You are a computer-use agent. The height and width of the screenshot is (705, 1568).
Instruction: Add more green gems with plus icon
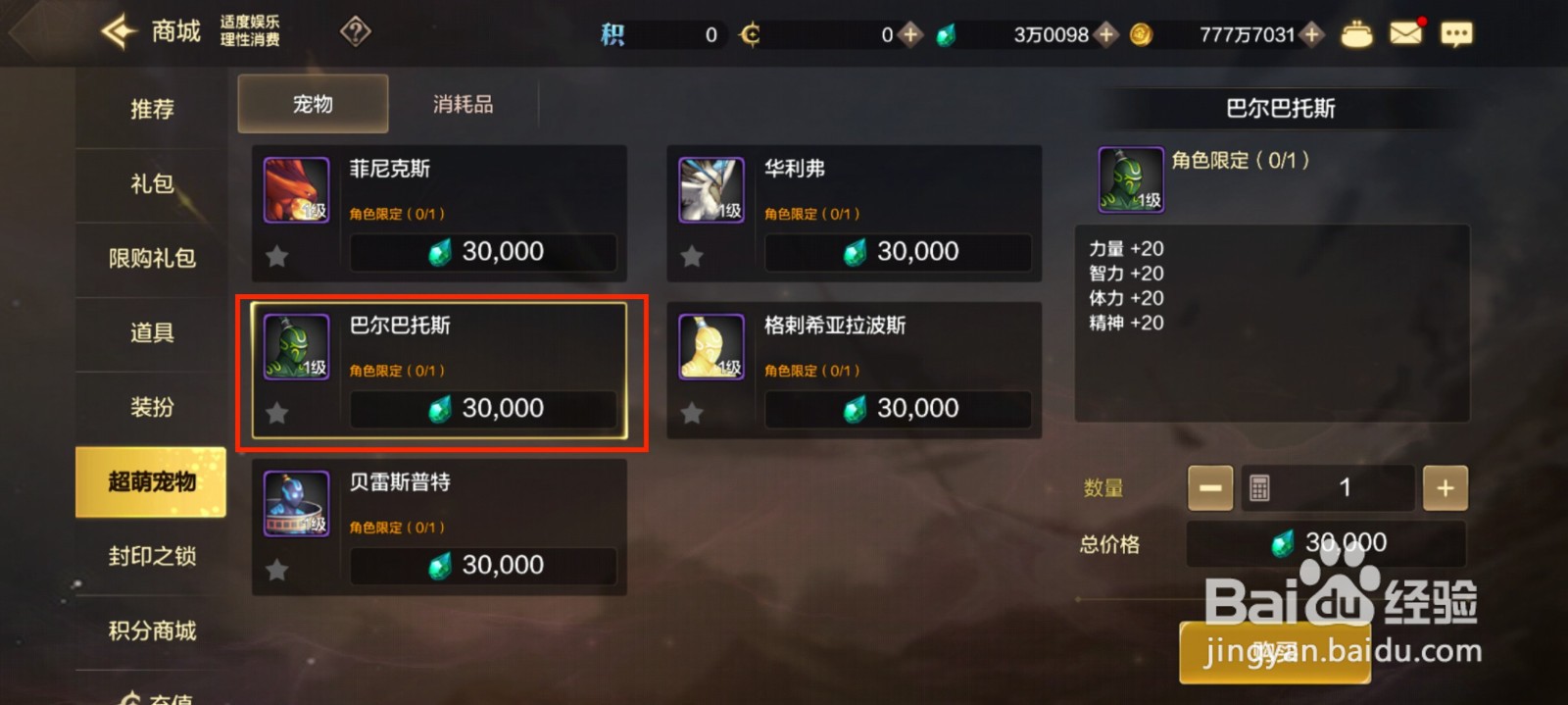coord(1106,35)
